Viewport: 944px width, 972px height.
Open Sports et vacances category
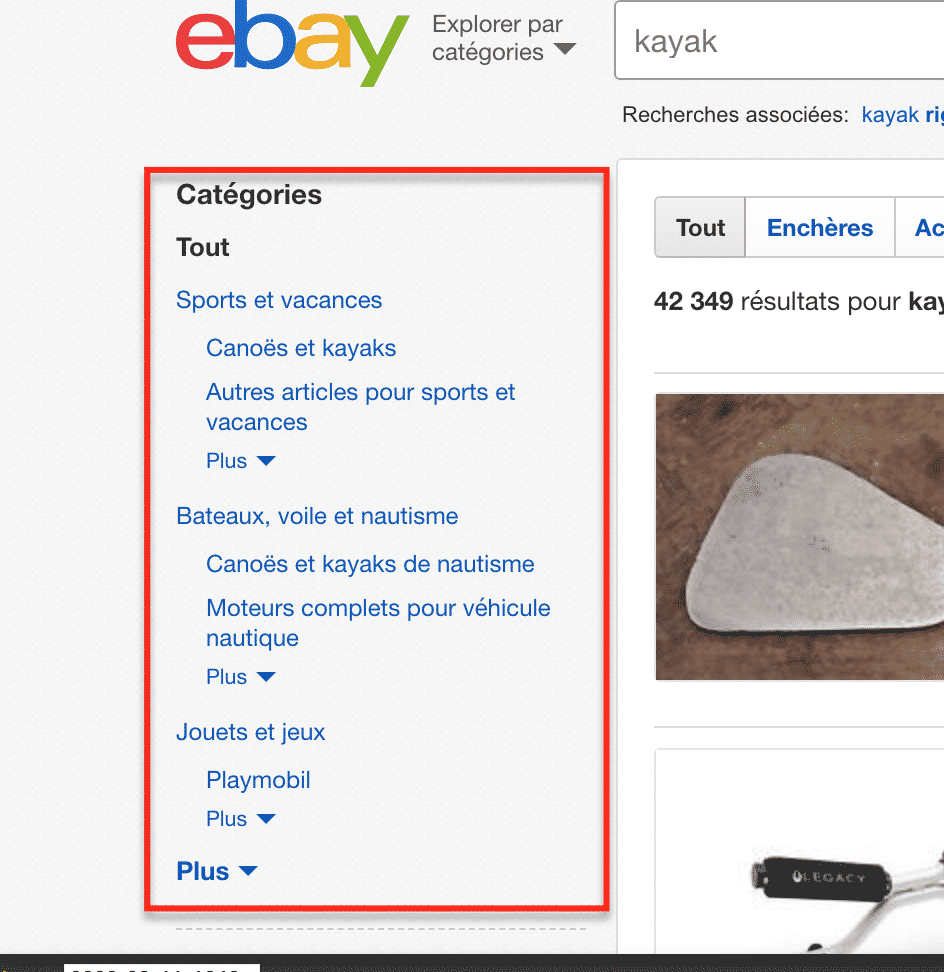(279, 300)
